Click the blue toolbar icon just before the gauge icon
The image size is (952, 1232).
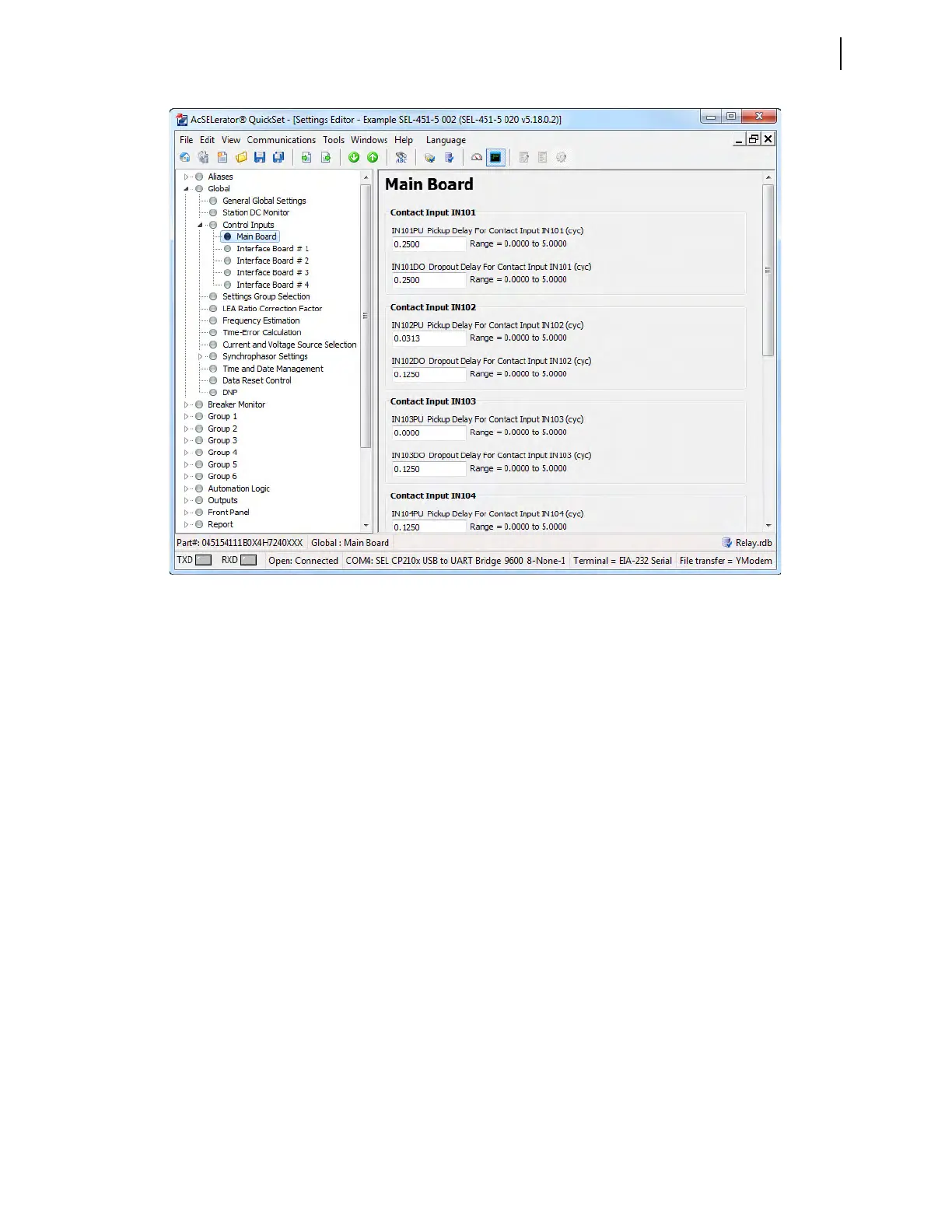point(449,157)
